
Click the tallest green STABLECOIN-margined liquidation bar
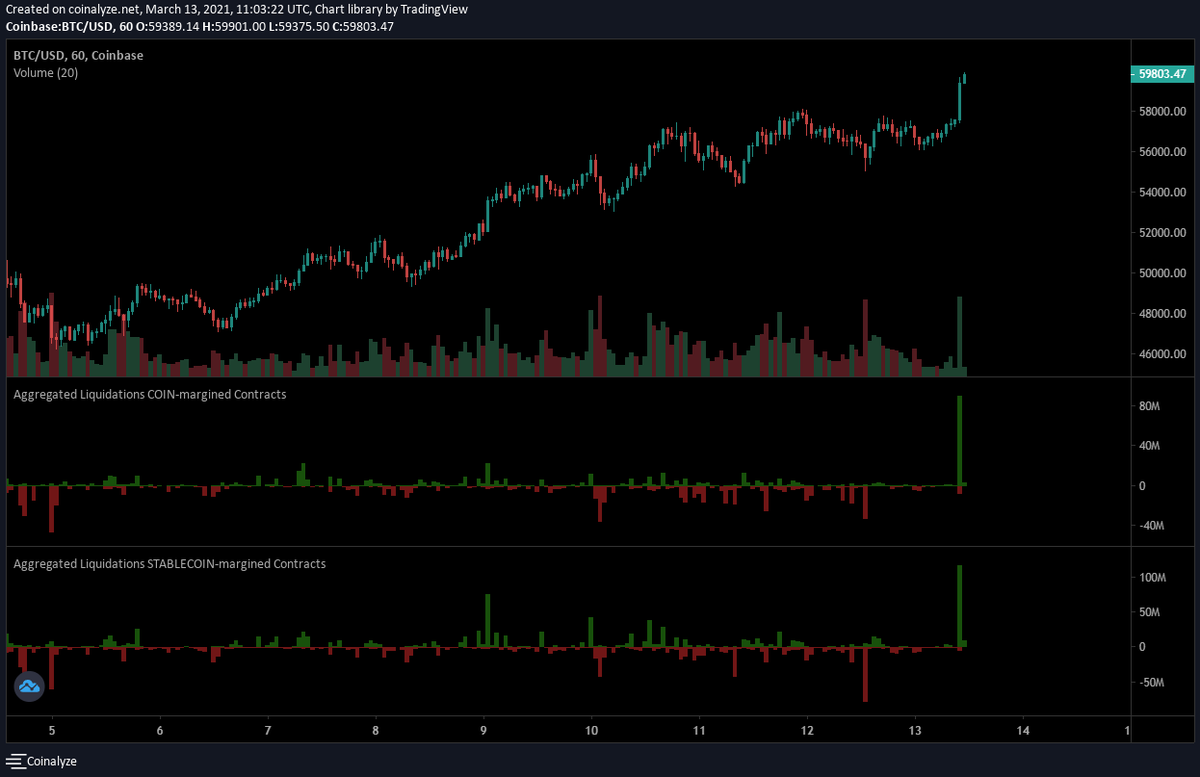959,606
